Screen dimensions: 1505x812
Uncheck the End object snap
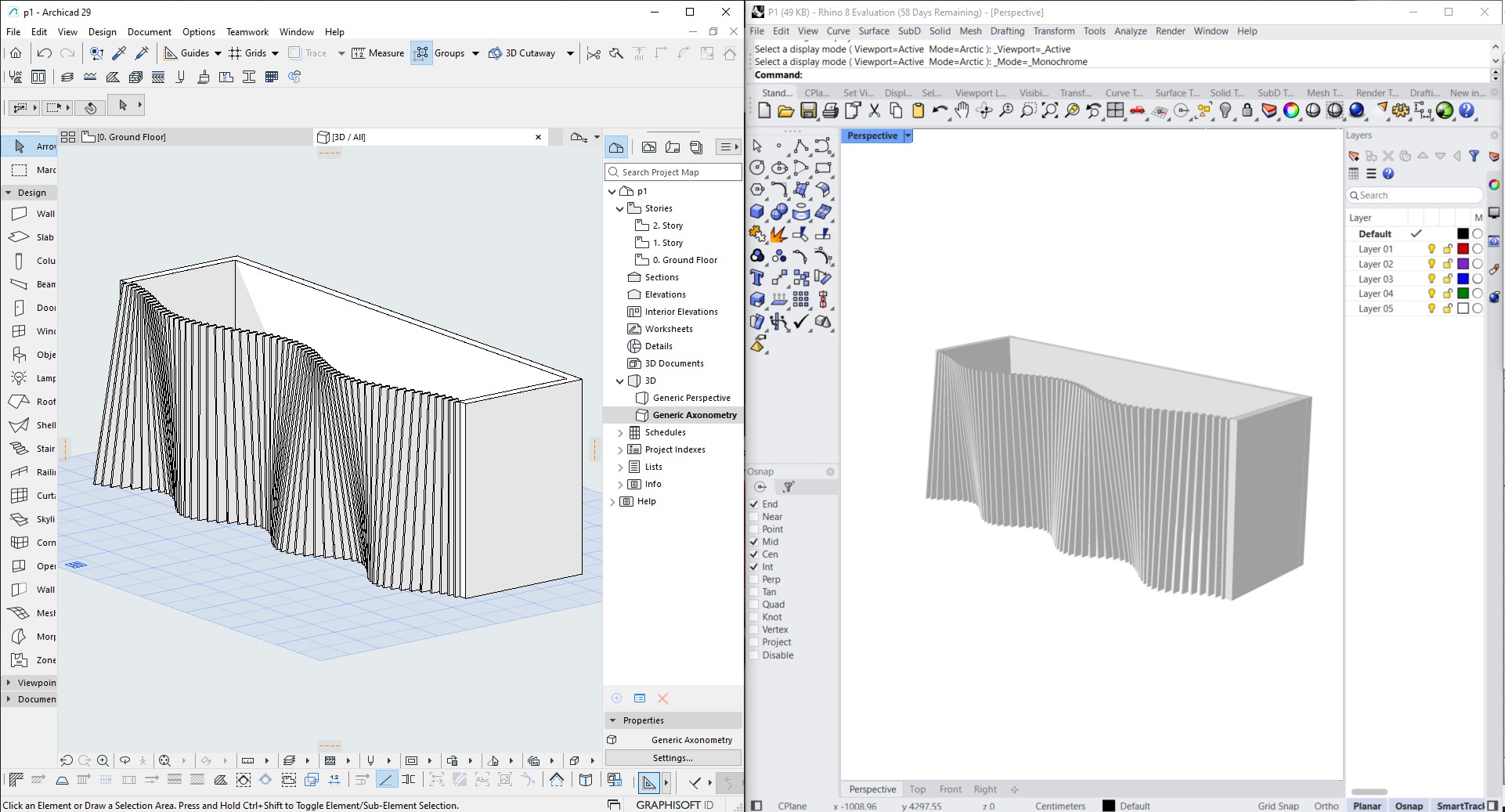tap(754, 504)
